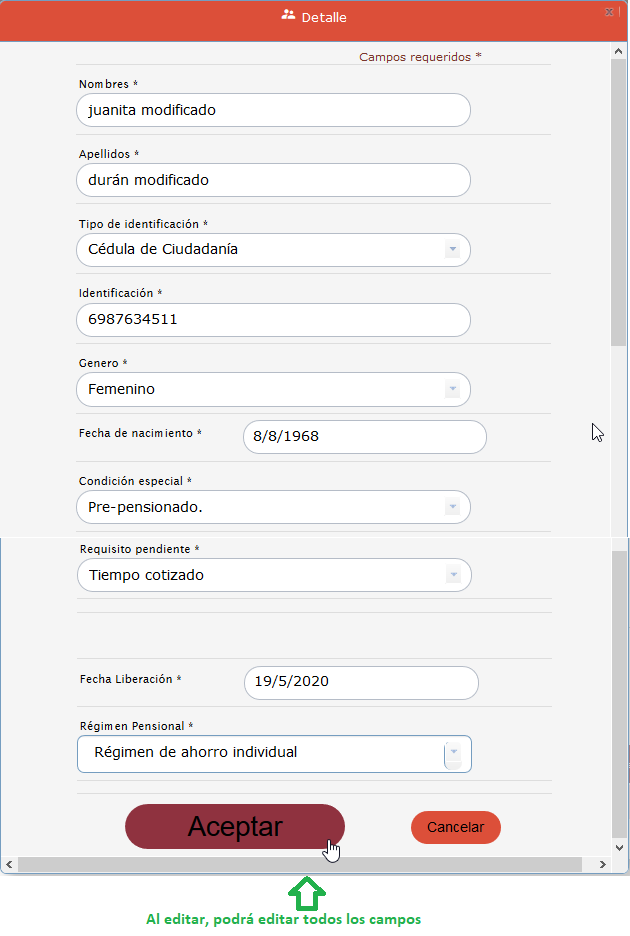The width and height of the screenshot is (630, 936).
Task: Click the Fecha Liberación date field
Action: point(361,683)
